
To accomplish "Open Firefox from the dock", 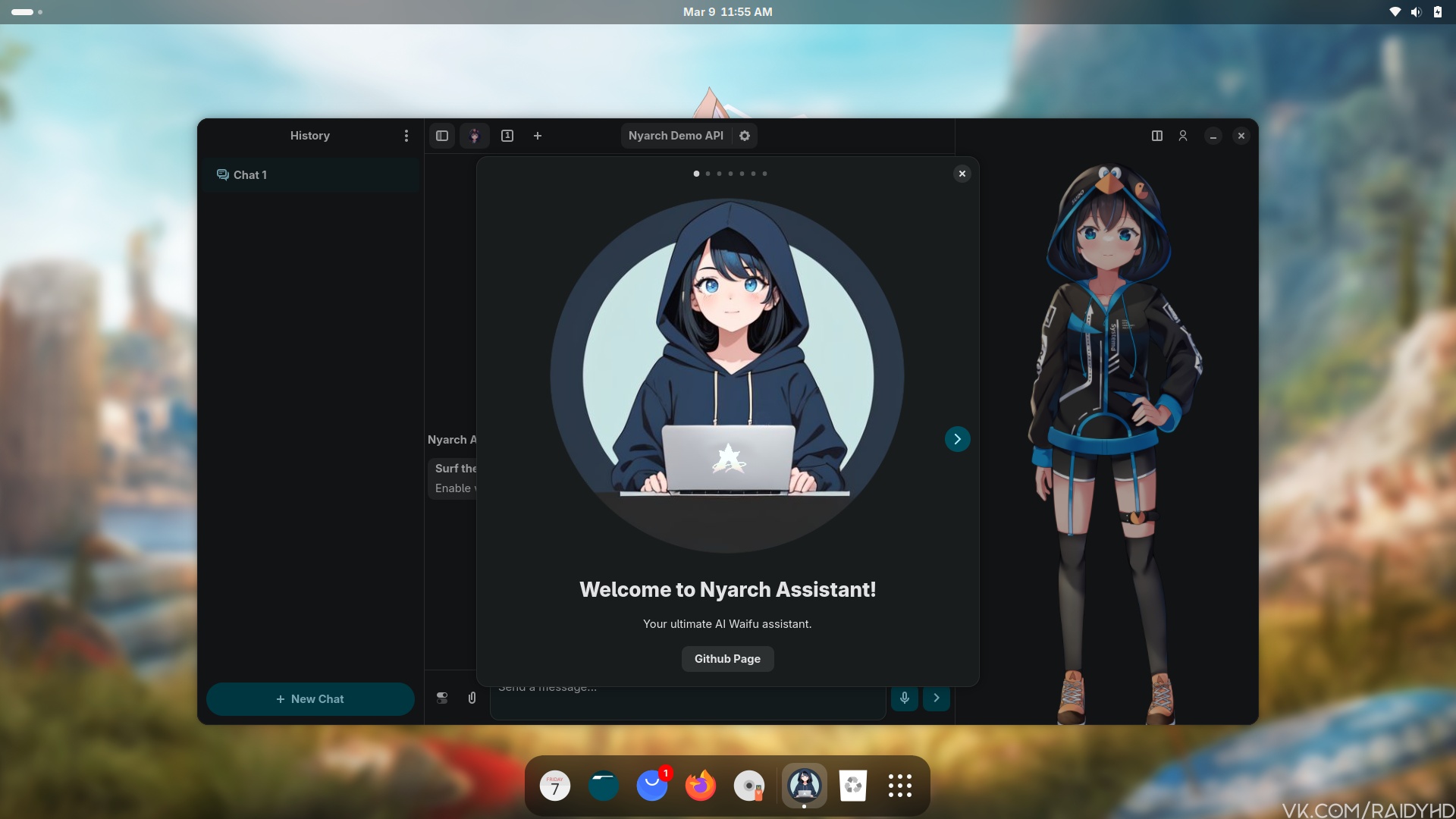I will point(700,786).
